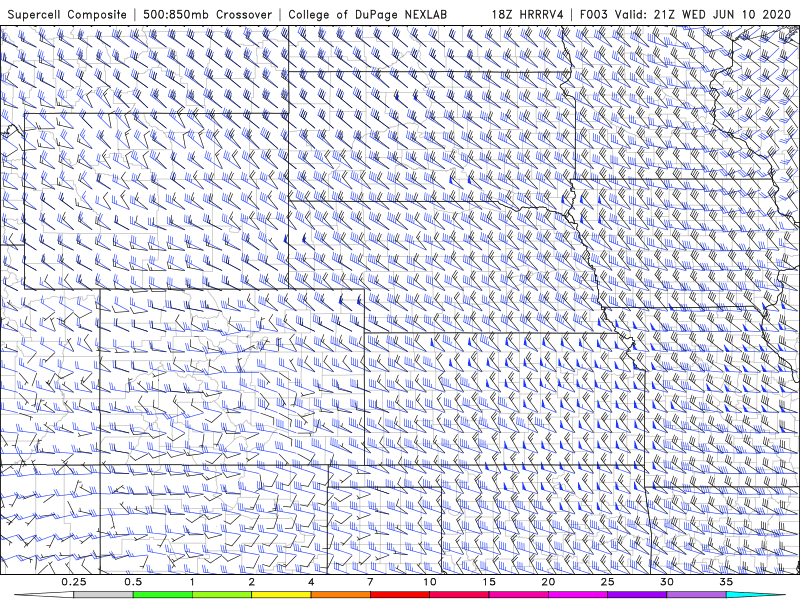Click the "10" legend value
Screen dimensions: 800x600
pyautogui.click(x=430, y=582)
